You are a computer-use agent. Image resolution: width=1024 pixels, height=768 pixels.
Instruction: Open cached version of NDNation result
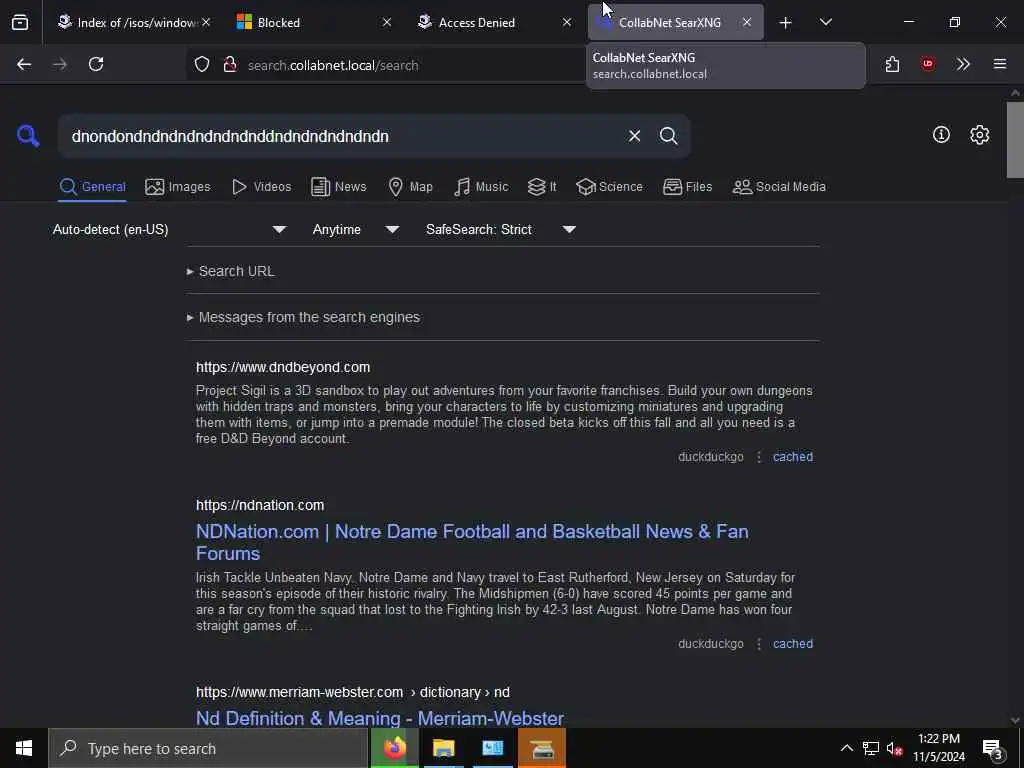coord(793,643)
